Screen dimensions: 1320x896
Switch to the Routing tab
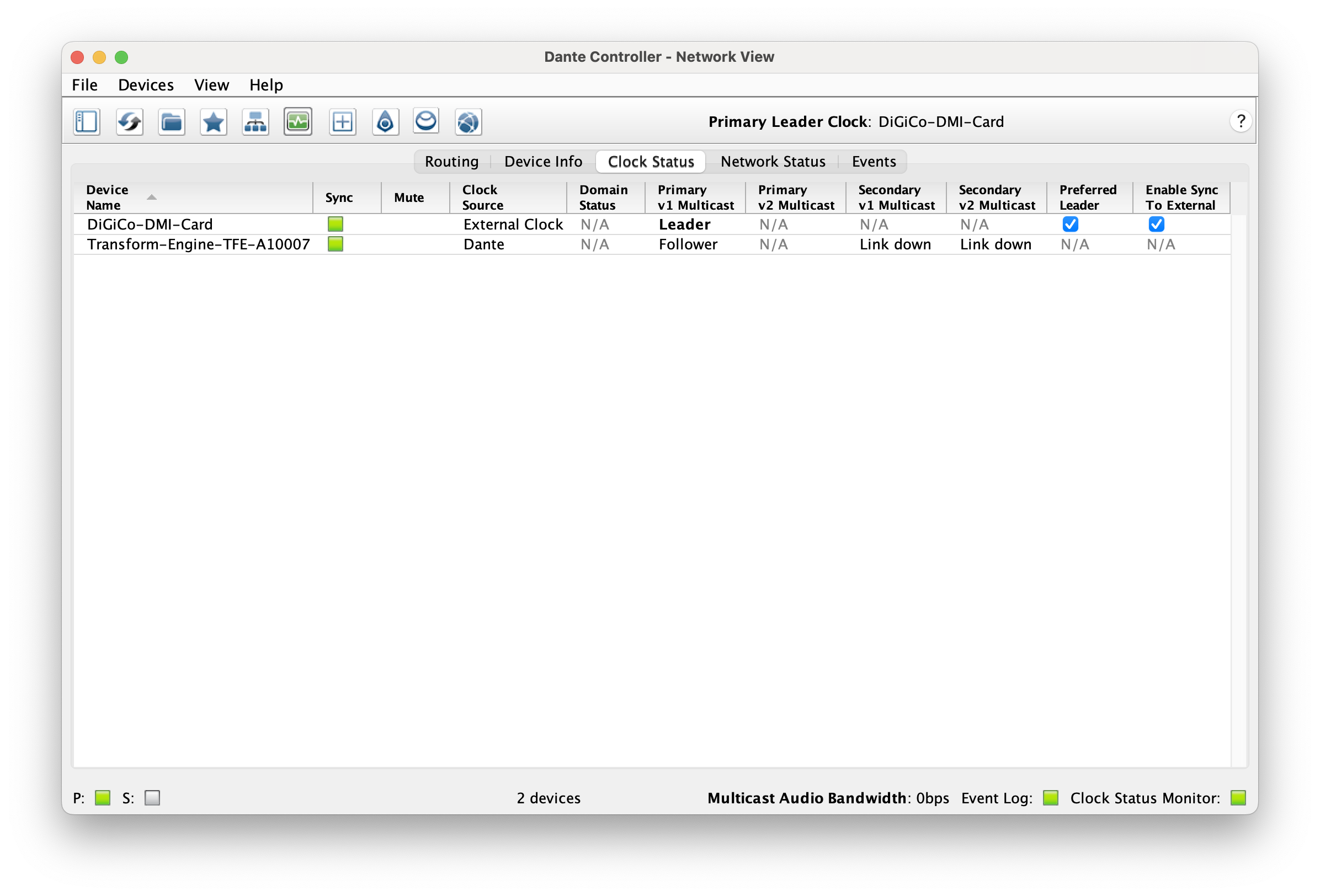[x=451, y=162]
